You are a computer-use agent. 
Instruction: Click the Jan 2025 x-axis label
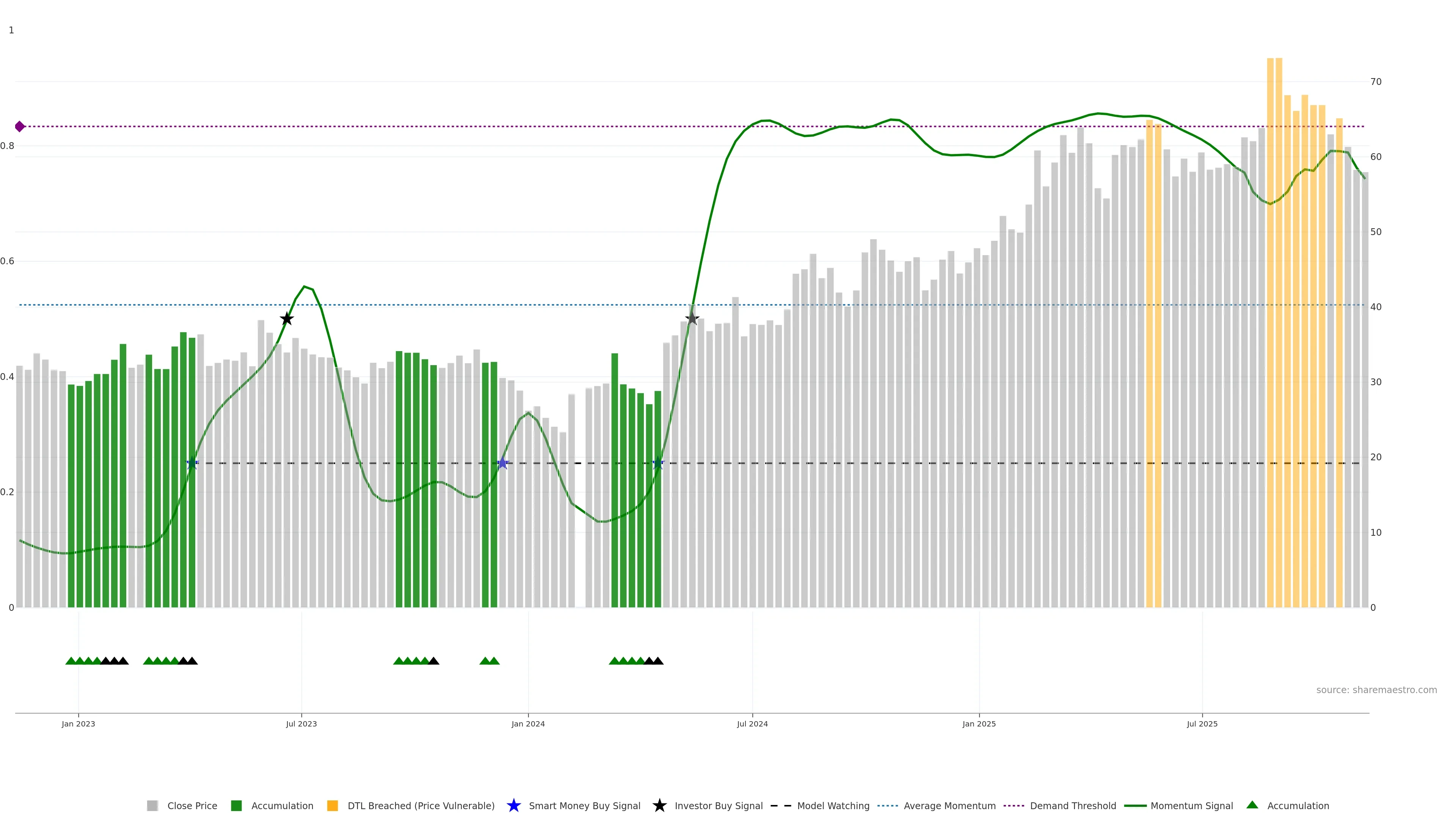(x=979, y=723)
